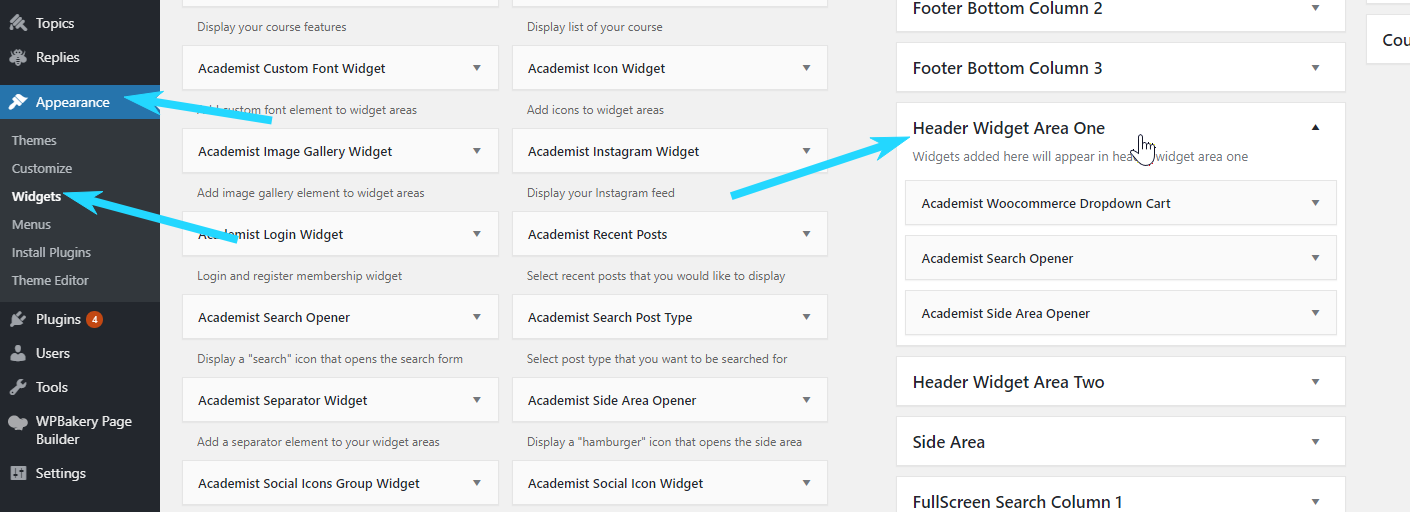Click the Appearance paintbrush icon
Image resolution: width=1410 pixels, height=512 pixels.
(x=18, y=102)
